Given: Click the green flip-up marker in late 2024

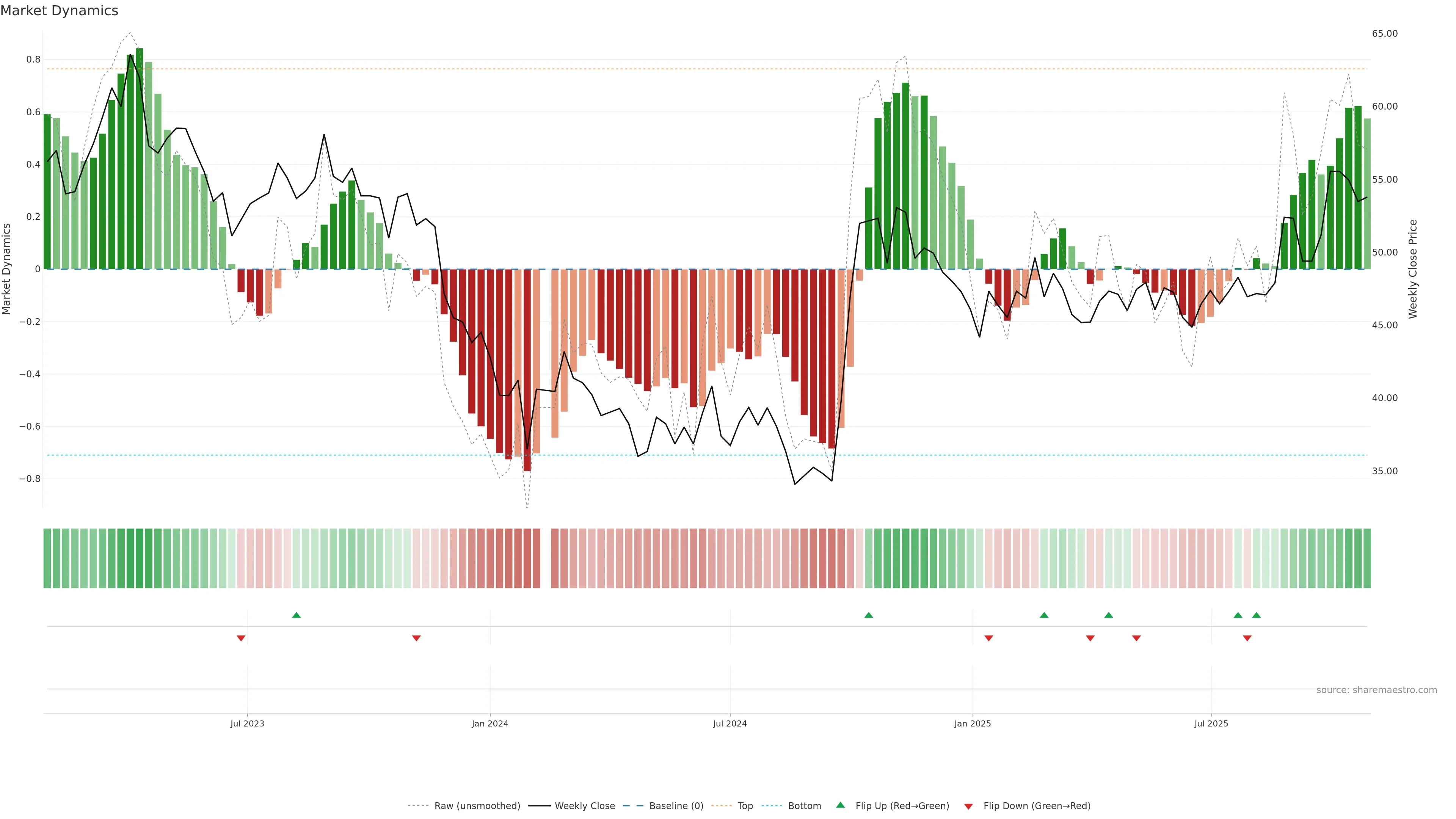Looking at the screenshot, I should click(869, 615).
